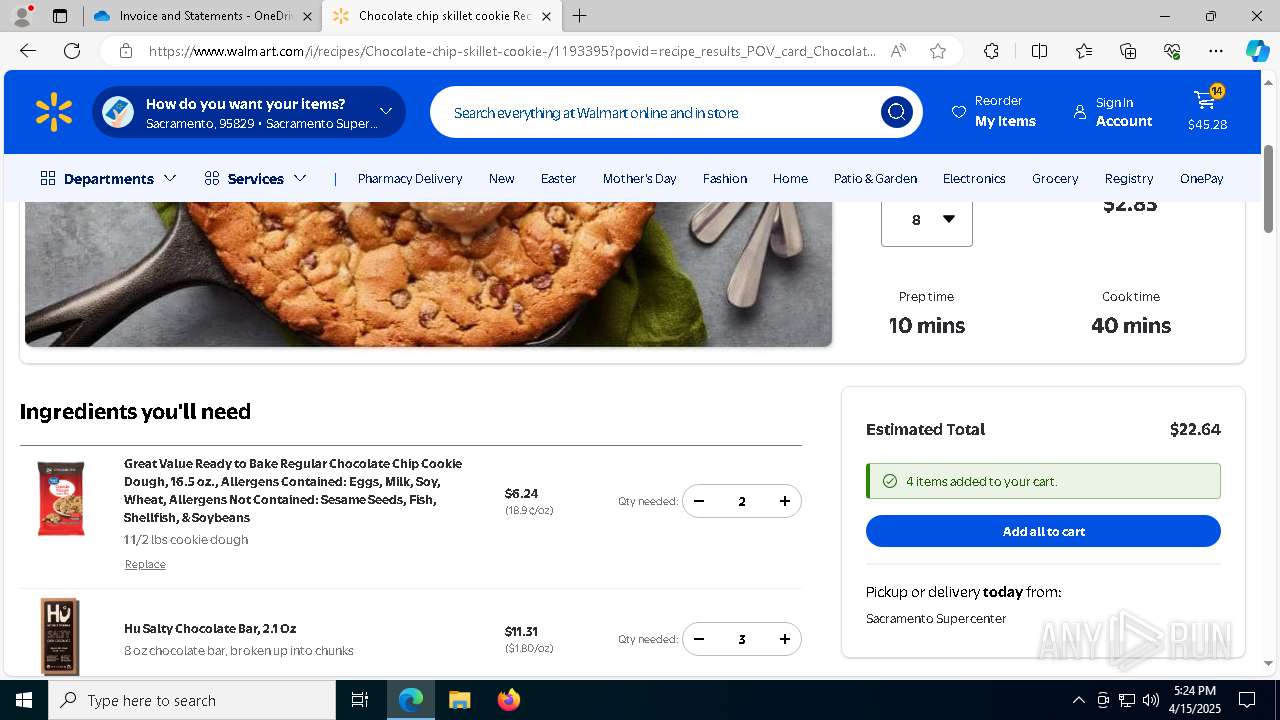
Task: Expand 'How do you want your items?' selector
Action: tap(249, 112)
